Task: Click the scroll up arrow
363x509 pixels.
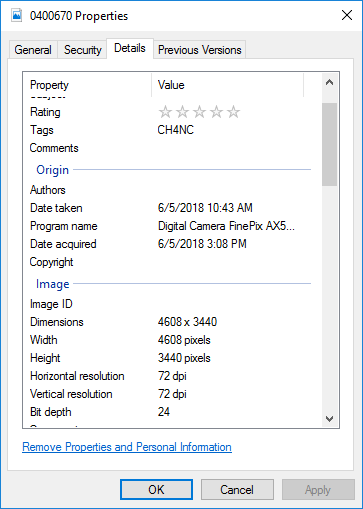Action: click(329, 82)
